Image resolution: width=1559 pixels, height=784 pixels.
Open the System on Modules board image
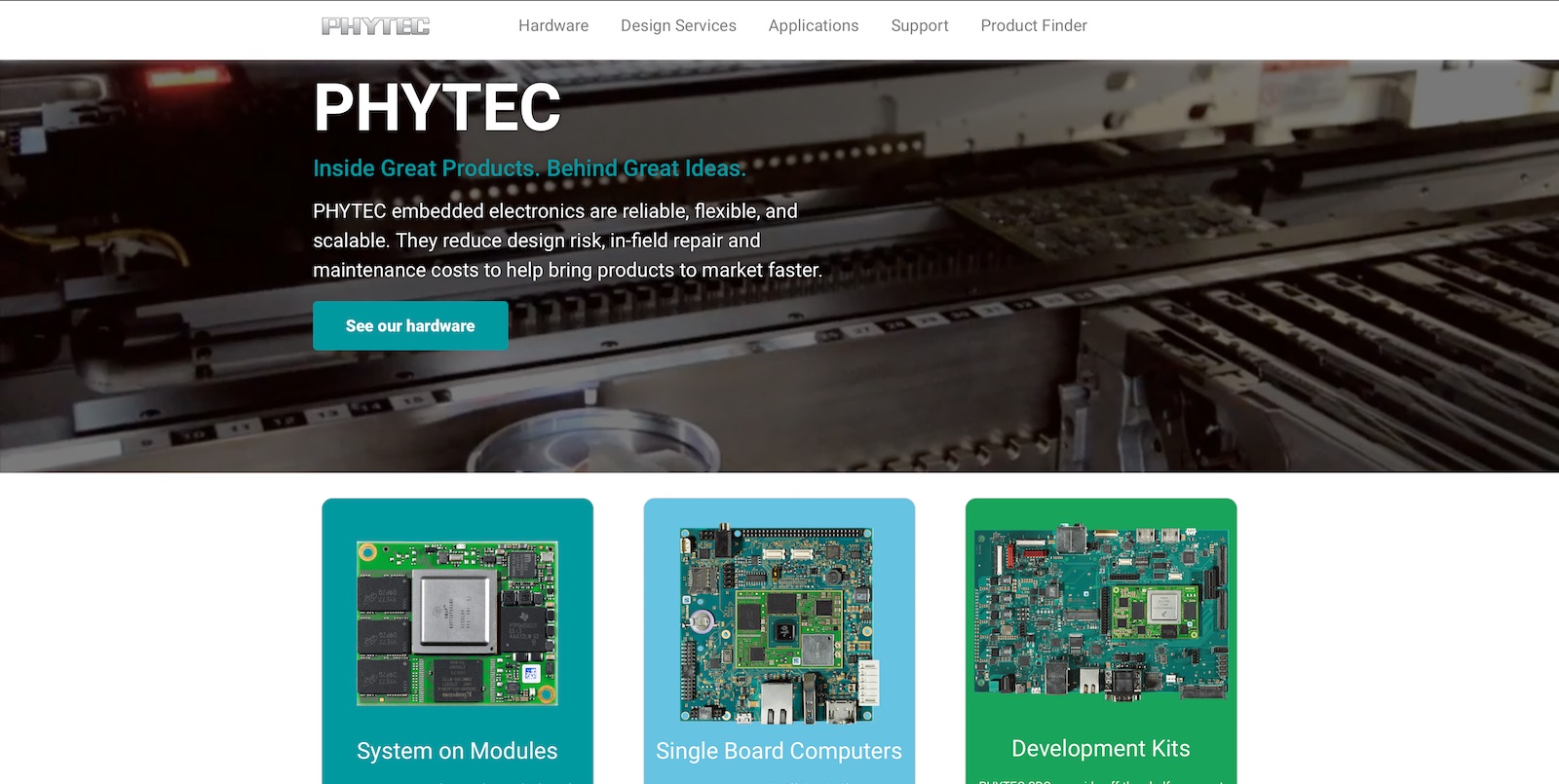click(457, 623)
